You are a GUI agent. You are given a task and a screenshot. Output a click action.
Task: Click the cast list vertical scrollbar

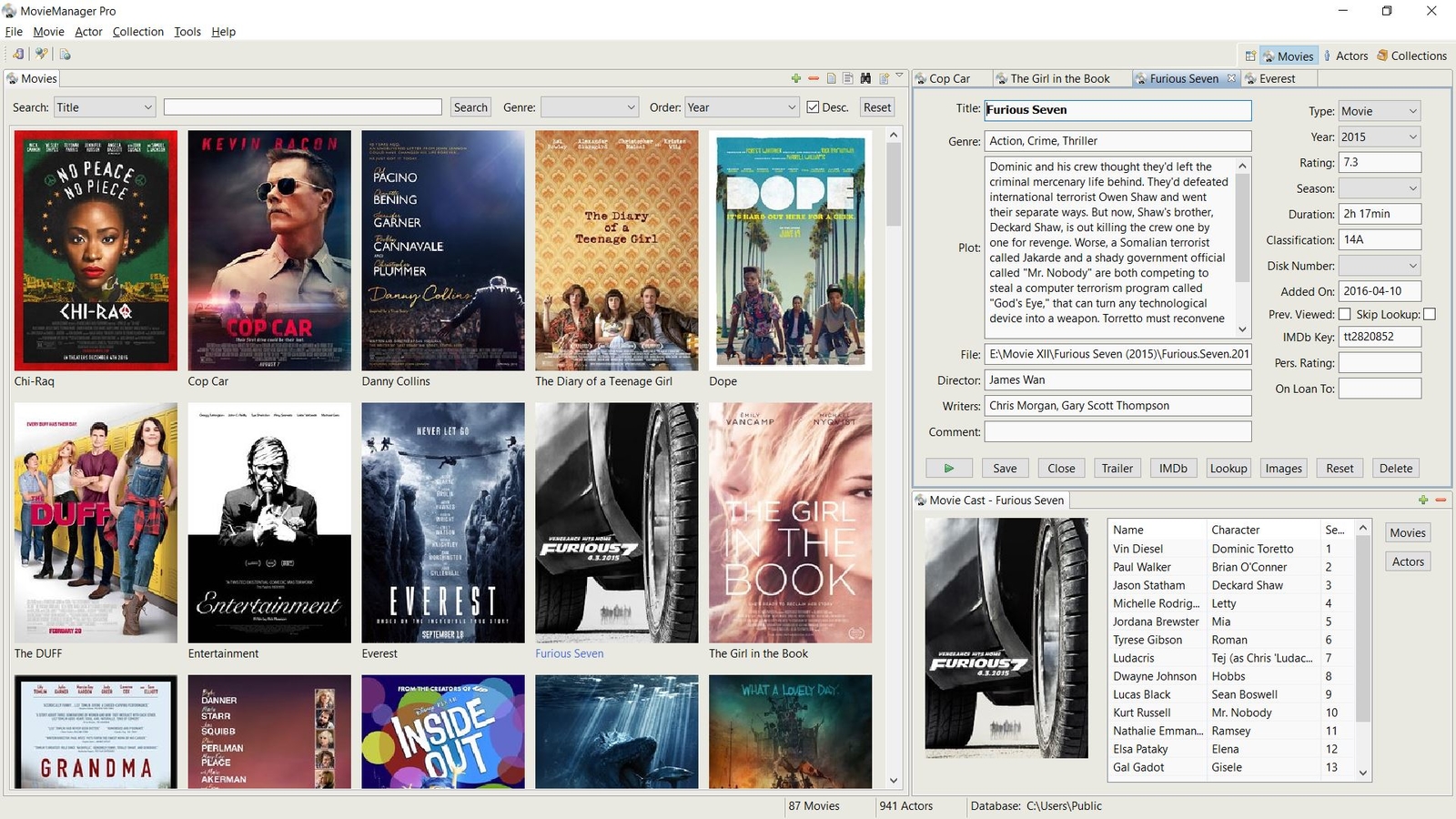click(1363, 650)
